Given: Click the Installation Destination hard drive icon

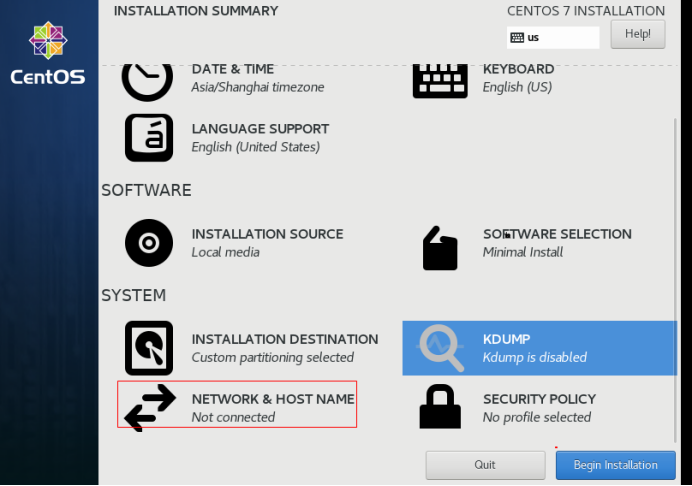Looking at the screenshot, I should [x=149, y=348].
